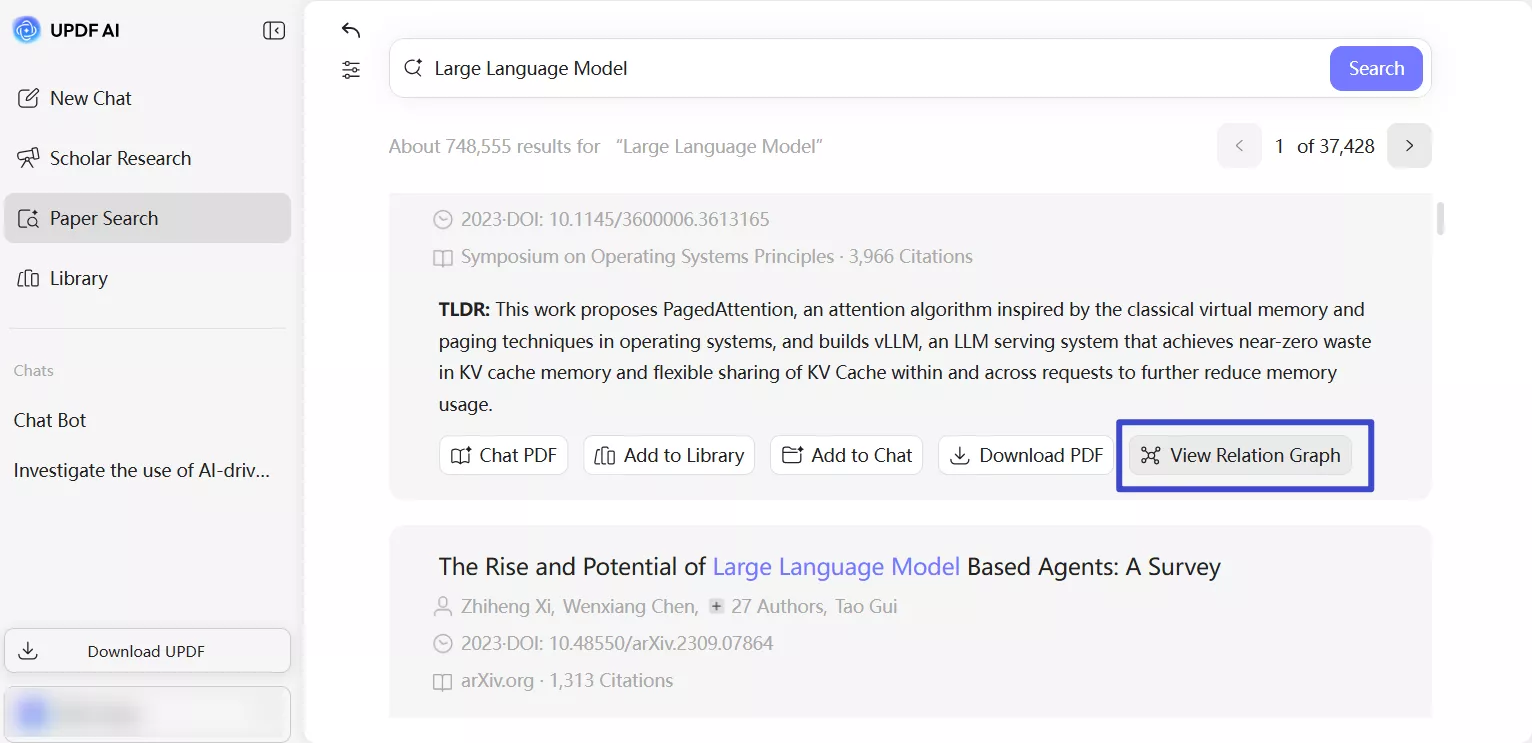1532x743 pixels.
Task: Start a New Chat
Action: click(90, 98)
